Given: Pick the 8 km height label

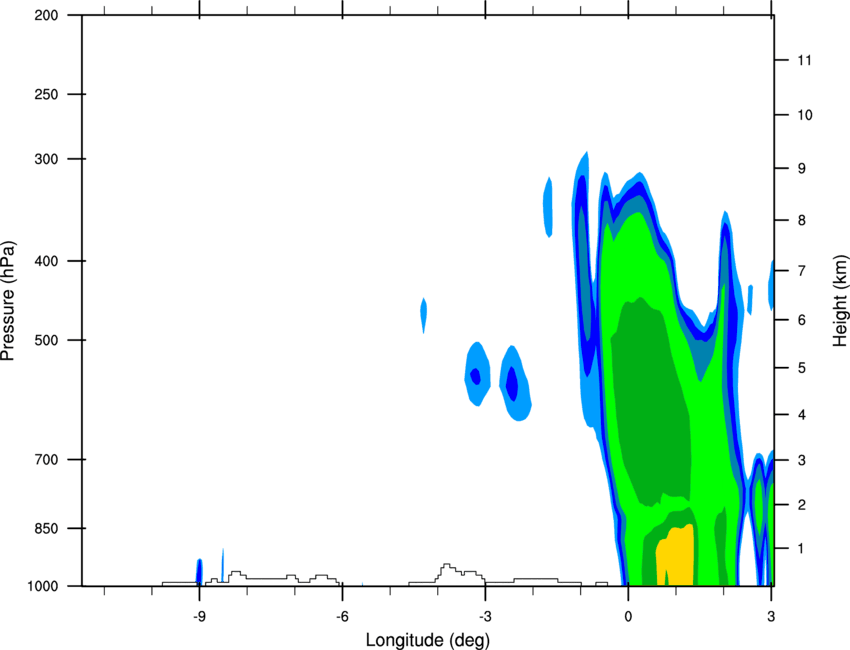Looking at the screenshot, I should [801, 220].
